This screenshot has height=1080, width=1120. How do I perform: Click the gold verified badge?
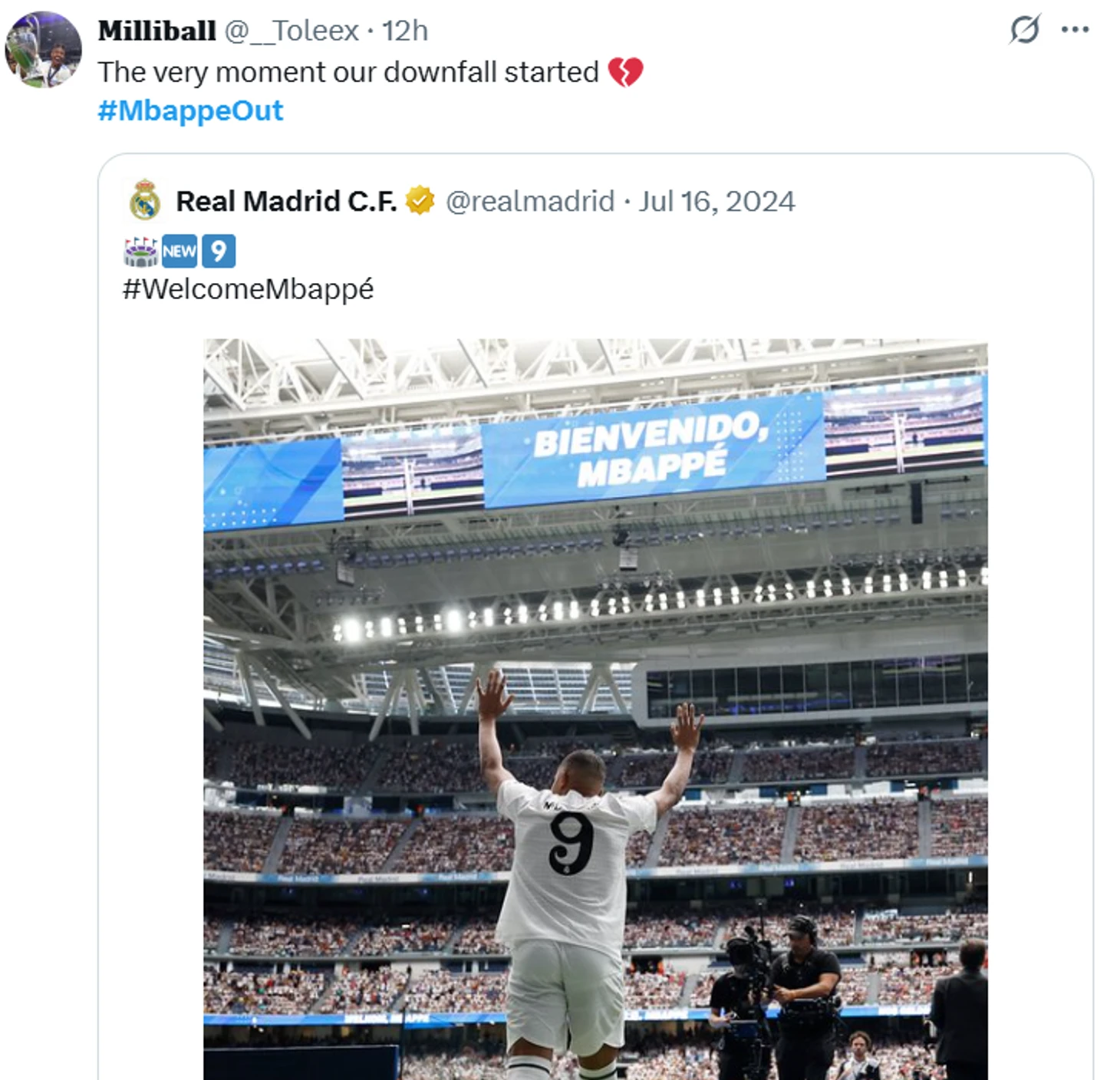420,201
